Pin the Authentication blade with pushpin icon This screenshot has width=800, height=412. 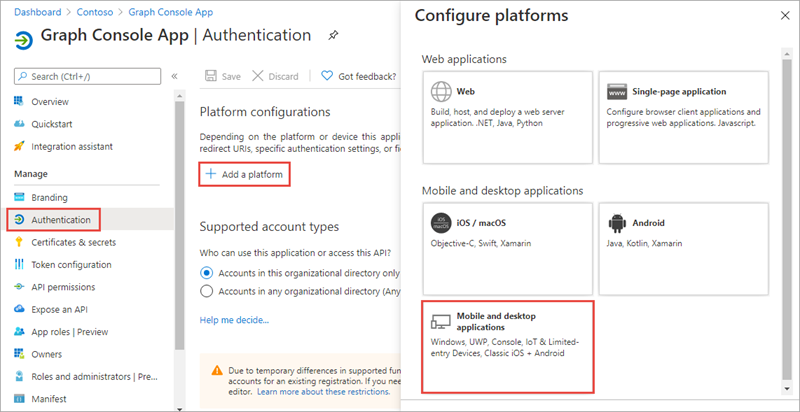click(333, 36)
